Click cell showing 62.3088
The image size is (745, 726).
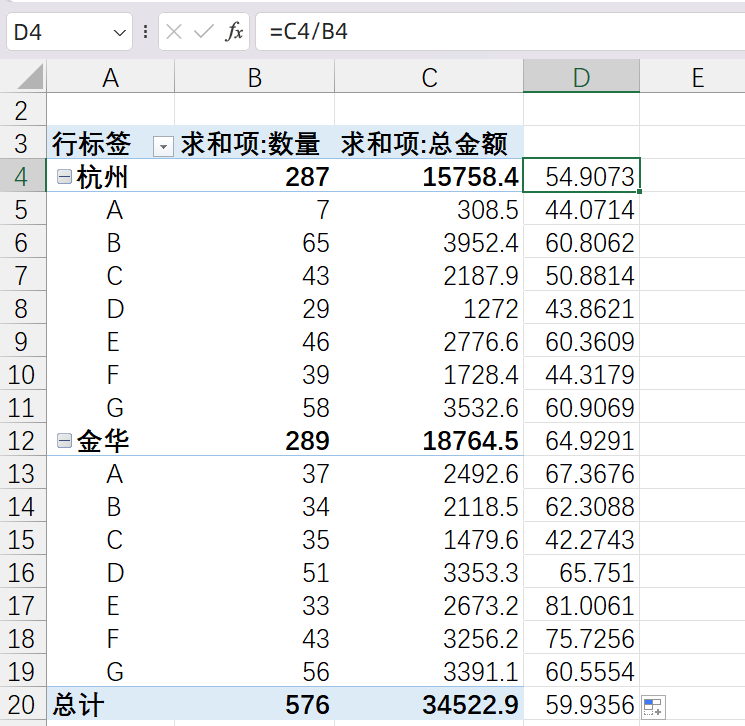click(582, 506)
